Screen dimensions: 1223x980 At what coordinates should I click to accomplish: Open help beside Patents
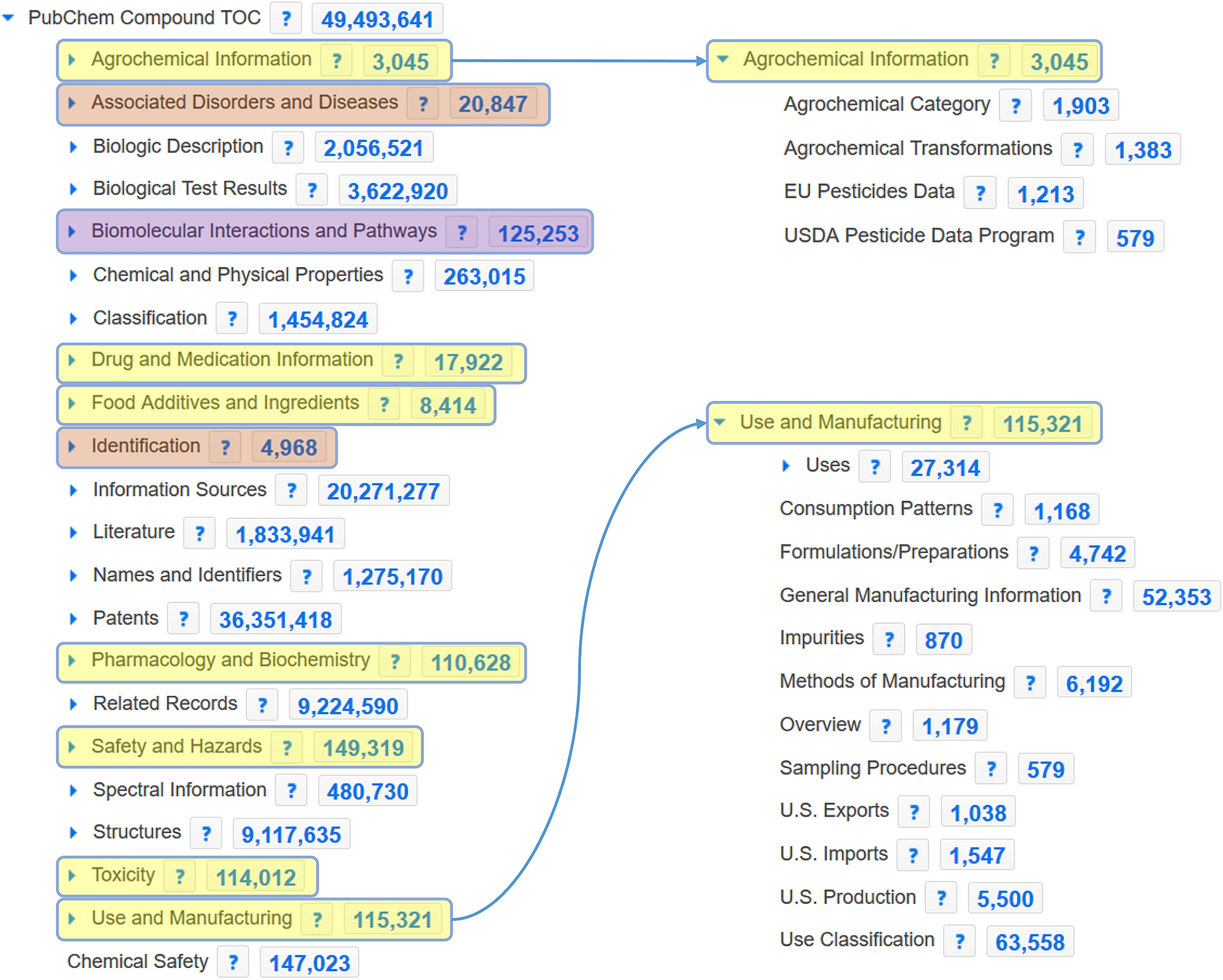tap(183, 619)
